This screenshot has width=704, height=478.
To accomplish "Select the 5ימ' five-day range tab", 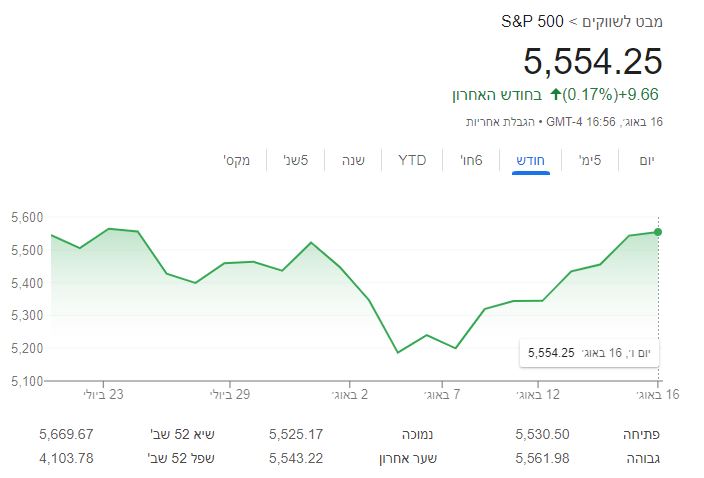I will tap(590, 160).
